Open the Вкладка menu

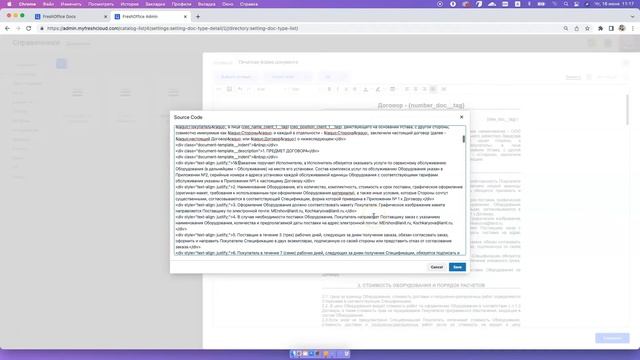tap(207, 4)
